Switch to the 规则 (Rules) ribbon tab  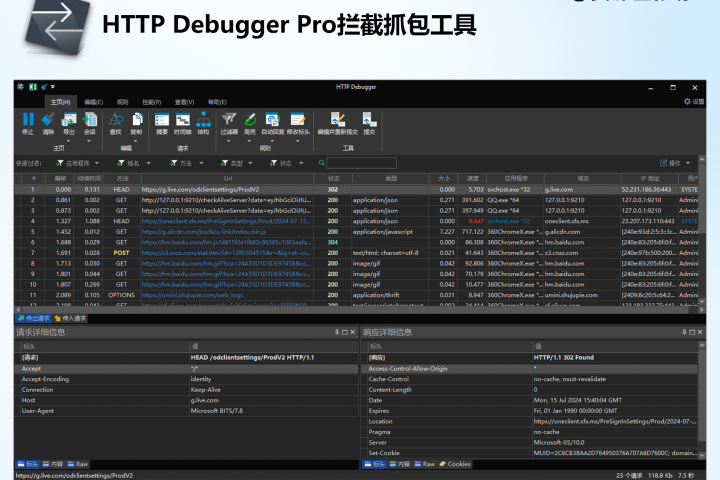click(x=122, y=101)
